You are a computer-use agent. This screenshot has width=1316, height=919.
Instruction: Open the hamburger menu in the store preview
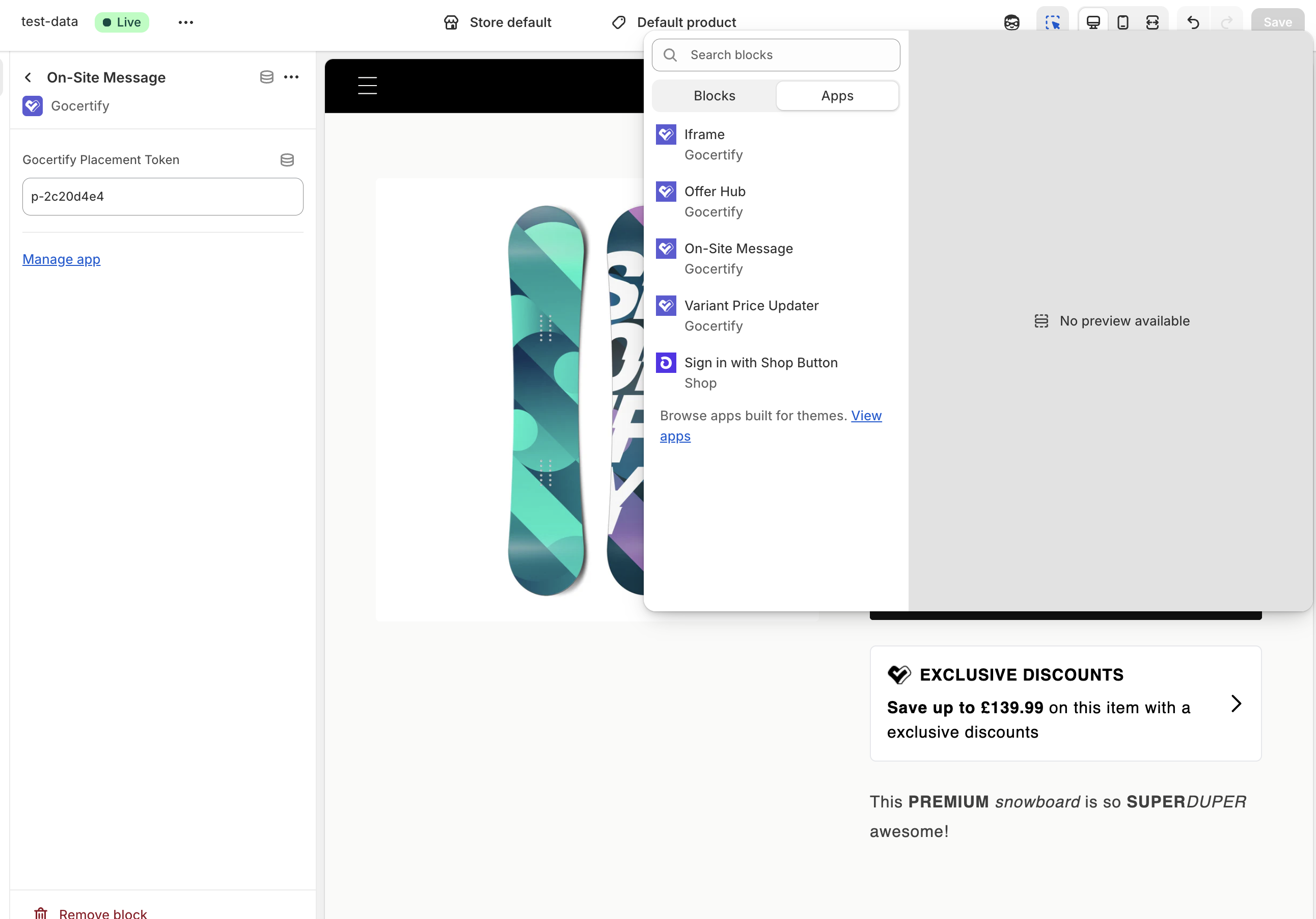click(367, 85)
